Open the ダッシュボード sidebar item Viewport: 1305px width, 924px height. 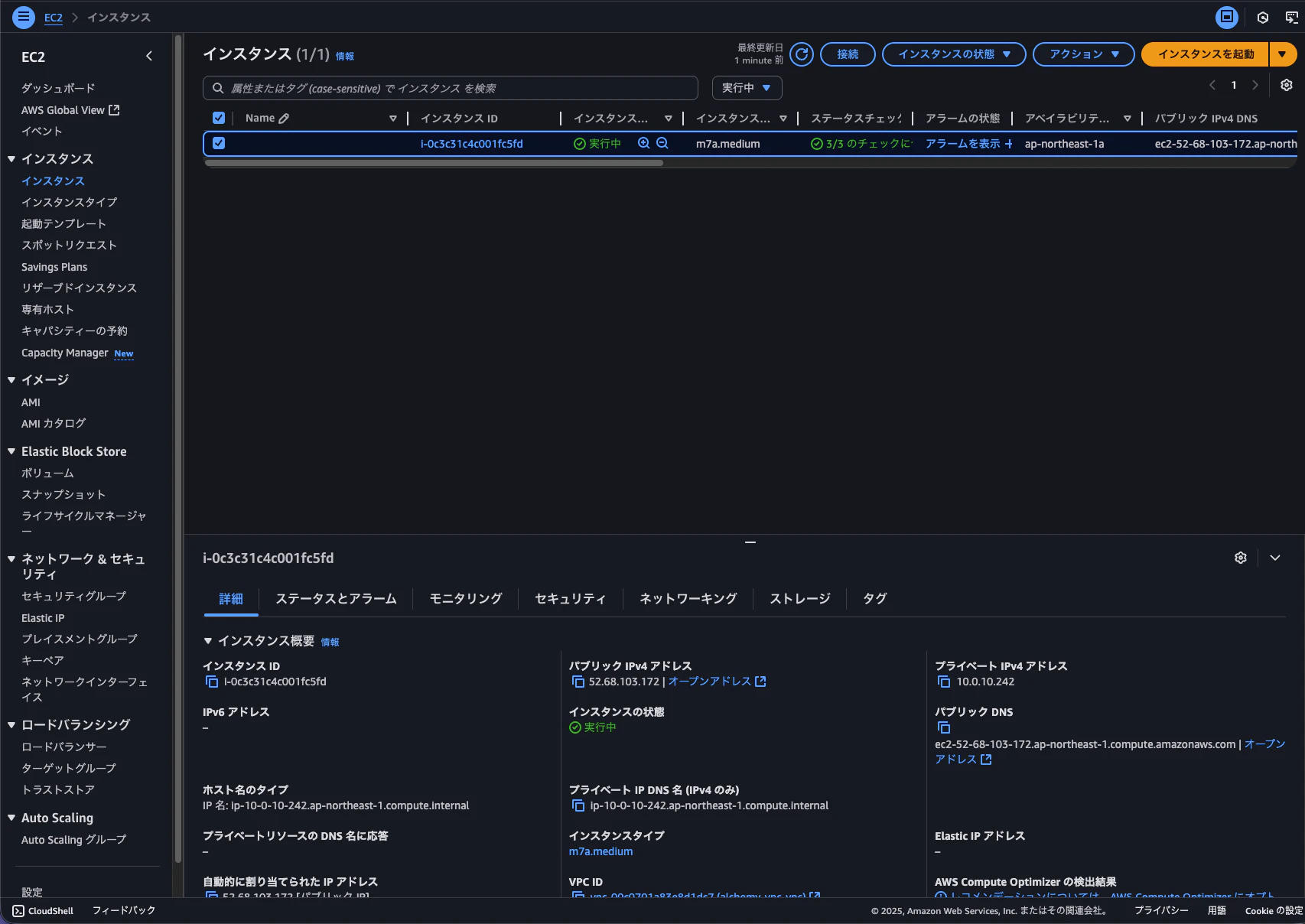(58, 88)
